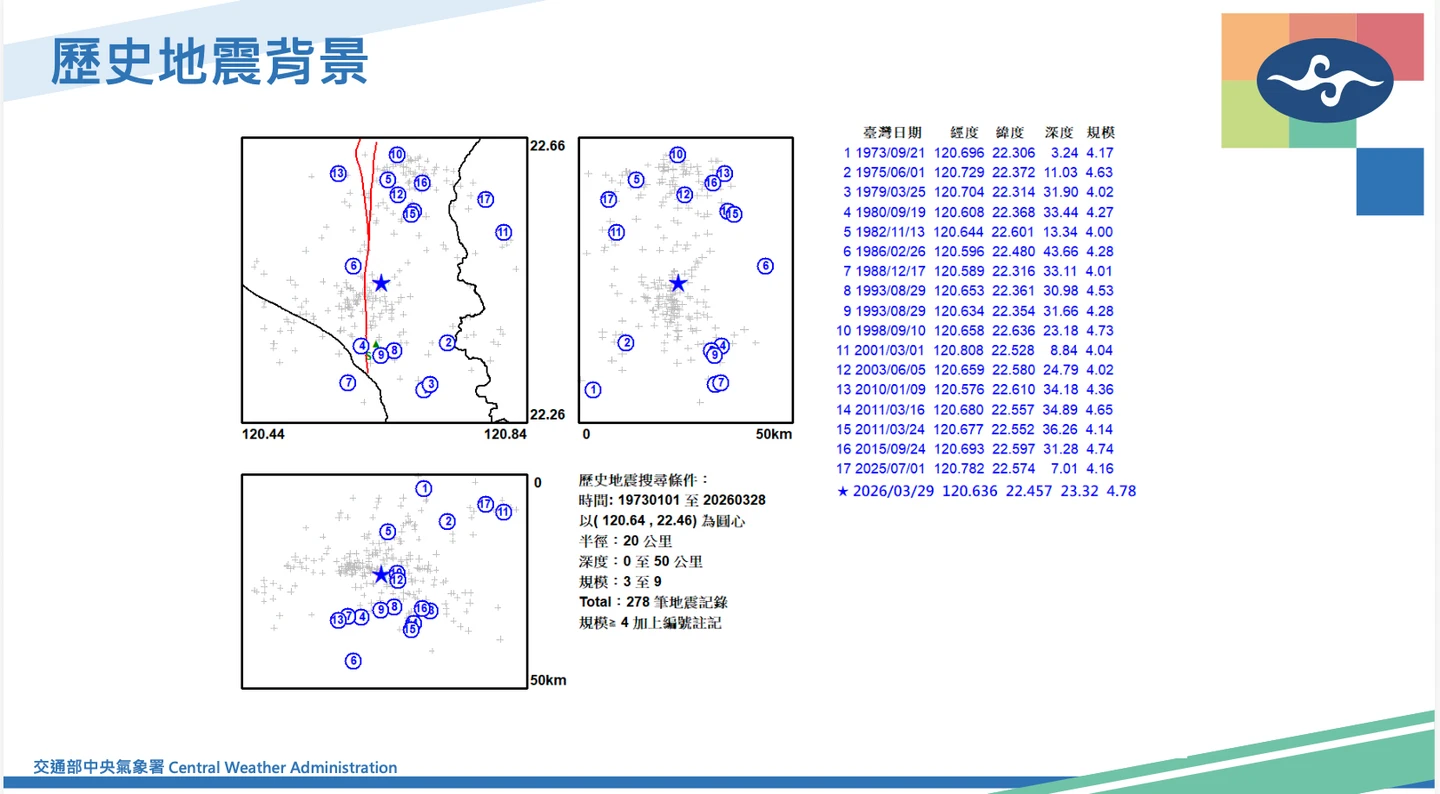Click the 歷史地震背景 slide title
The height and width of the screenshot is (794, 1440).
210,62
